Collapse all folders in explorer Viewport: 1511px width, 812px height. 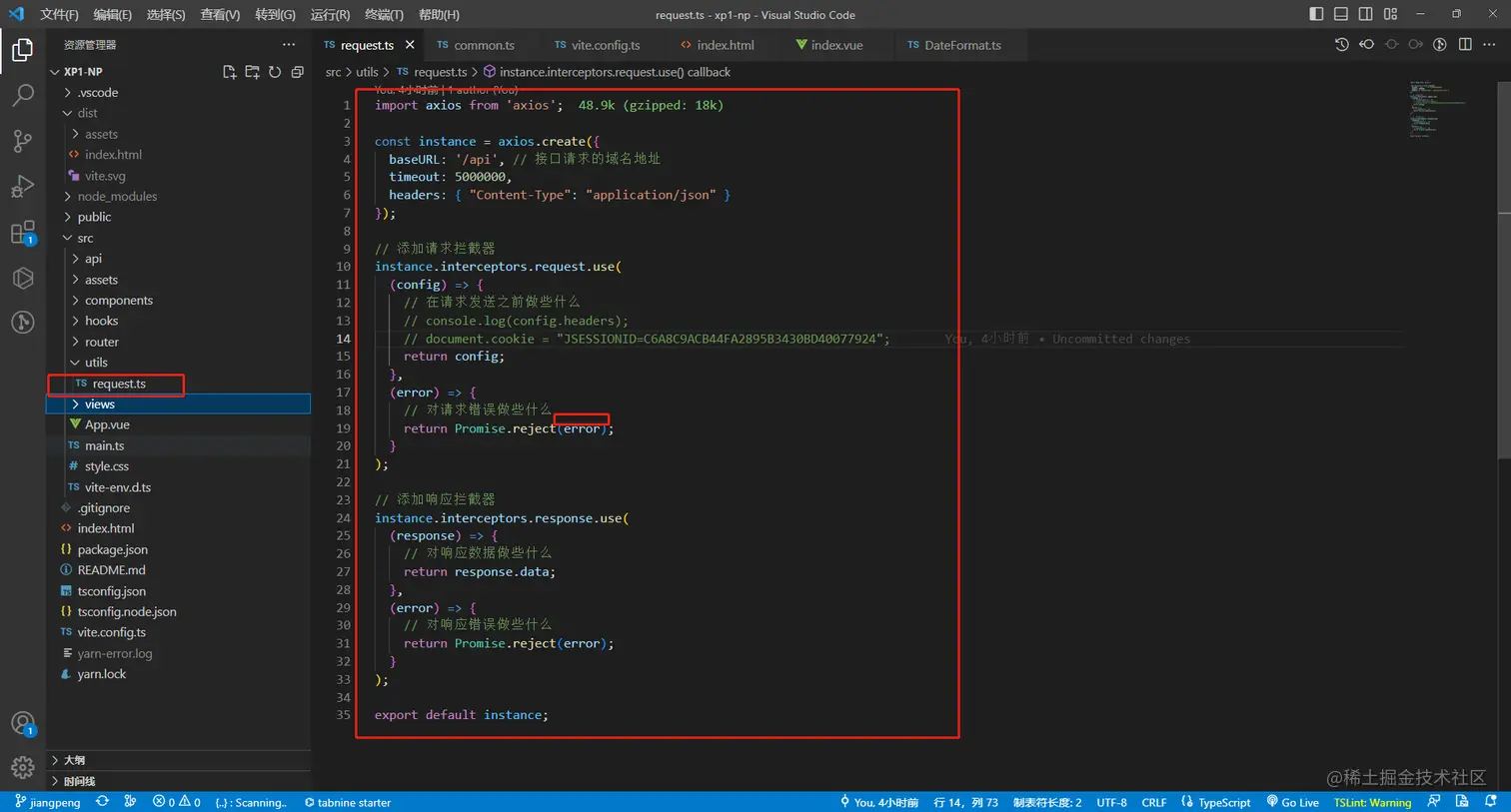(x=297, y=72)
